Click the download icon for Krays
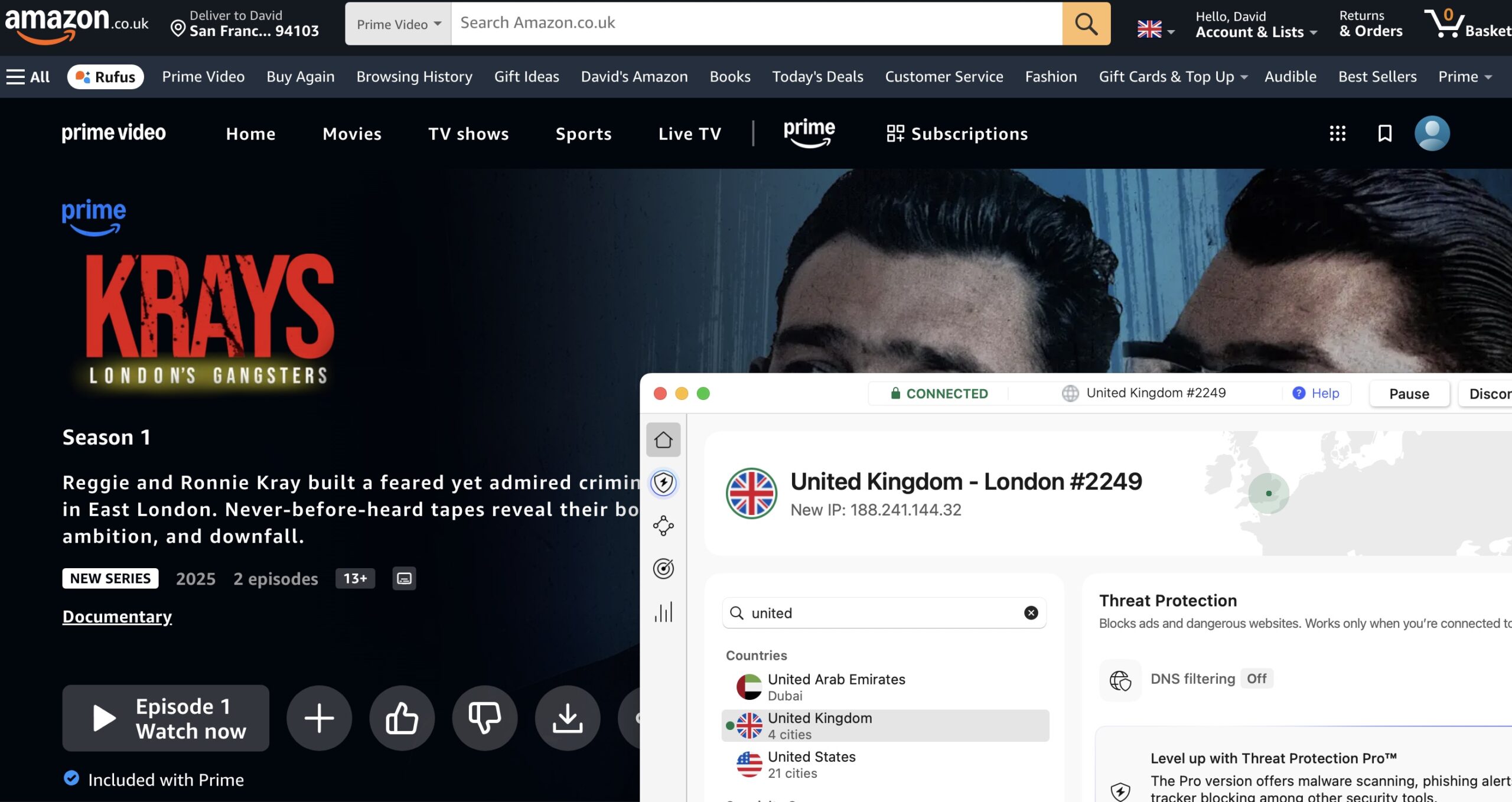Viewport: 1512px width, 802px height. pos(568,718)
